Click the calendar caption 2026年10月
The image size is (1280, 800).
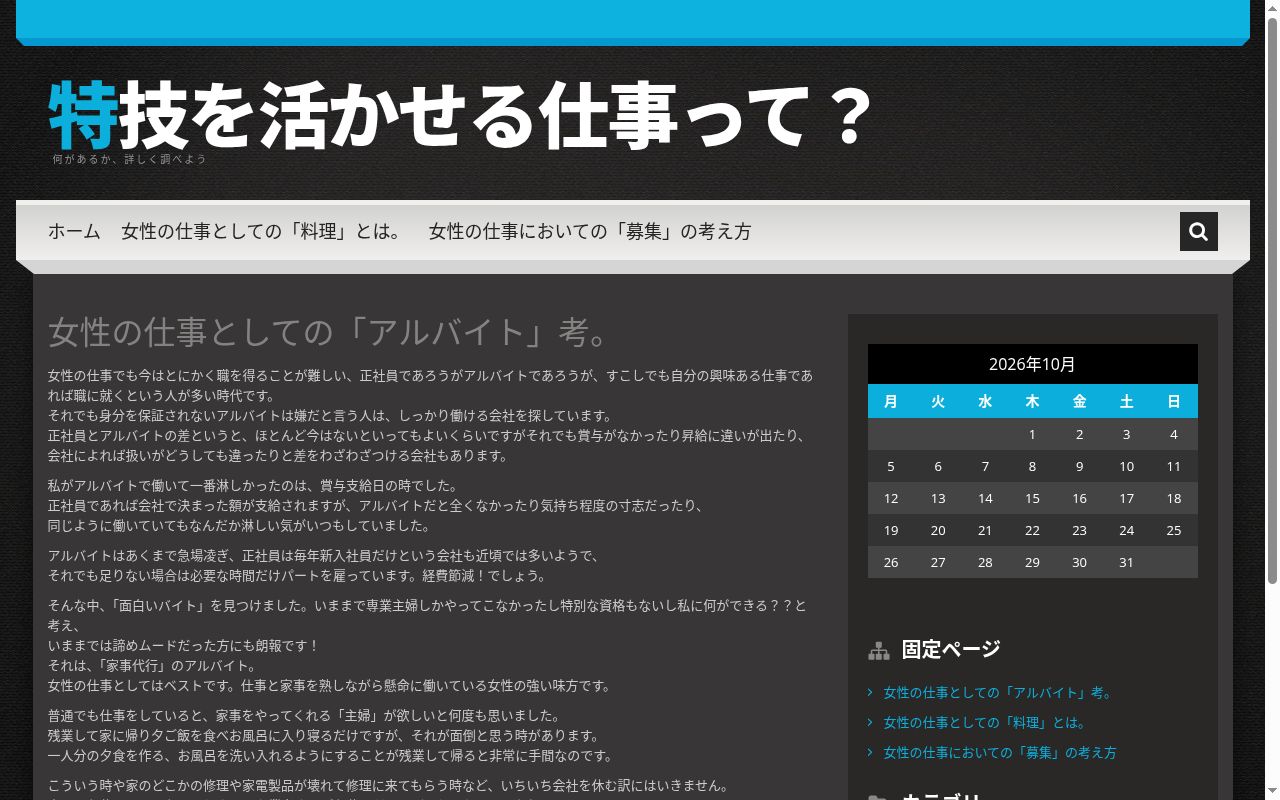(x=1032, y=364)
